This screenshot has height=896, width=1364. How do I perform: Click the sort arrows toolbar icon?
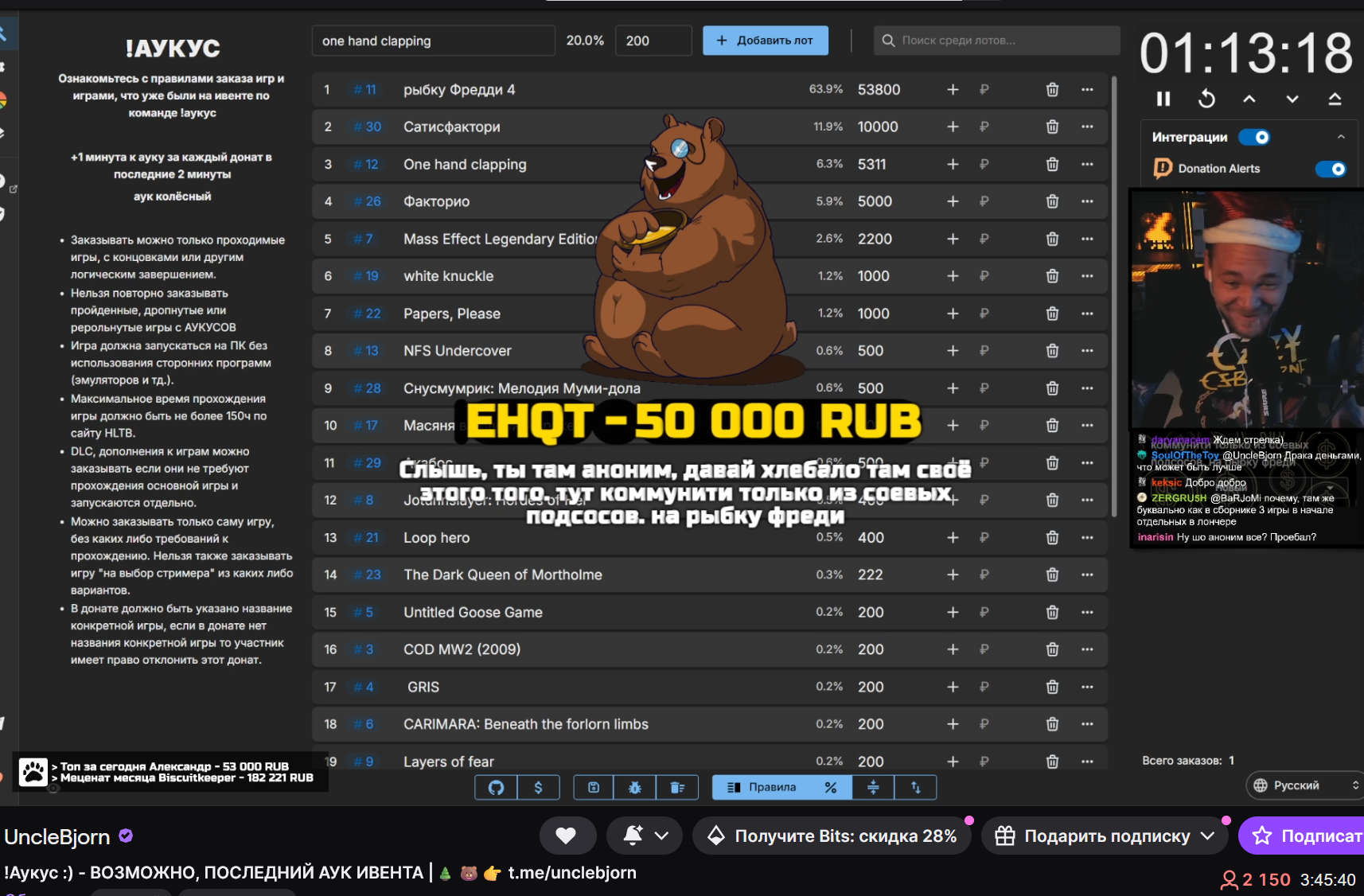(x=916, y=788)
